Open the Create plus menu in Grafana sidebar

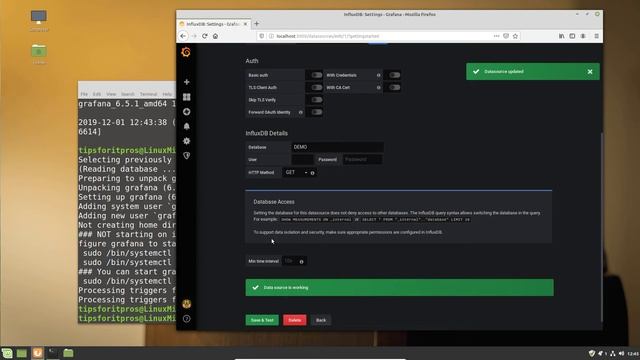(x=187, y=82)
